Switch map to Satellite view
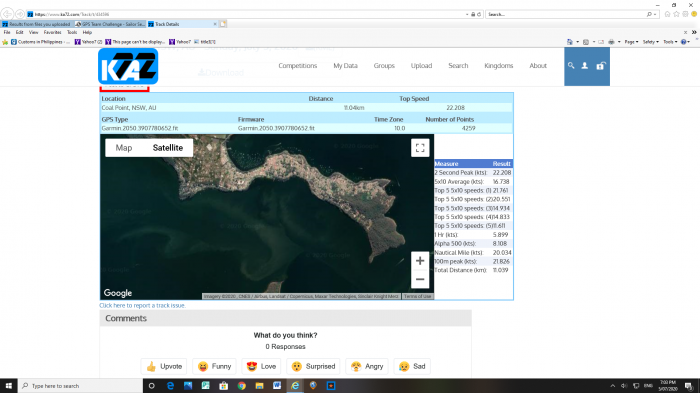This screenshot has width=700, height=393. click(168, 148)
